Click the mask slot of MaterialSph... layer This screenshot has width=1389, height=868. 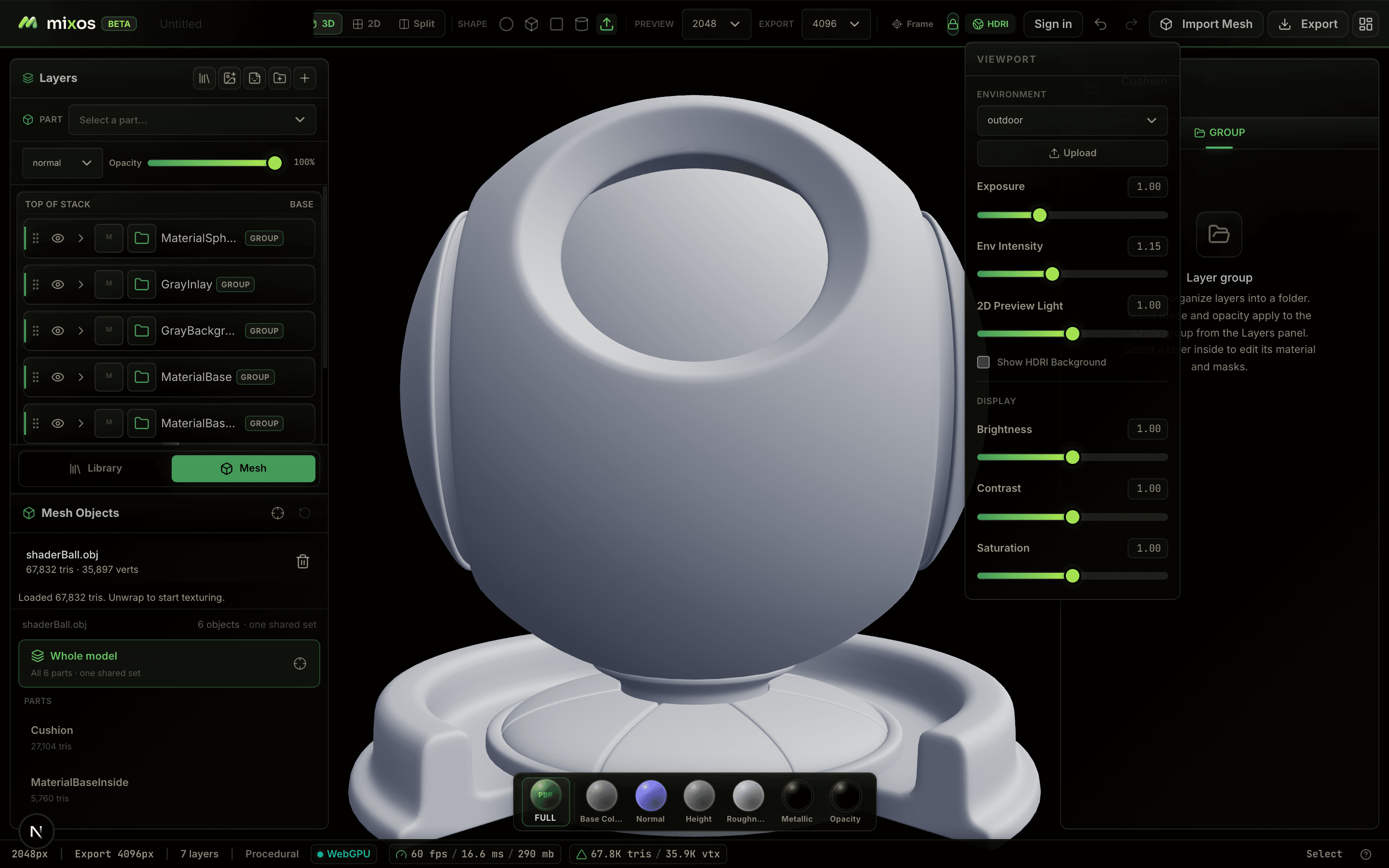(x=109, y=238)
